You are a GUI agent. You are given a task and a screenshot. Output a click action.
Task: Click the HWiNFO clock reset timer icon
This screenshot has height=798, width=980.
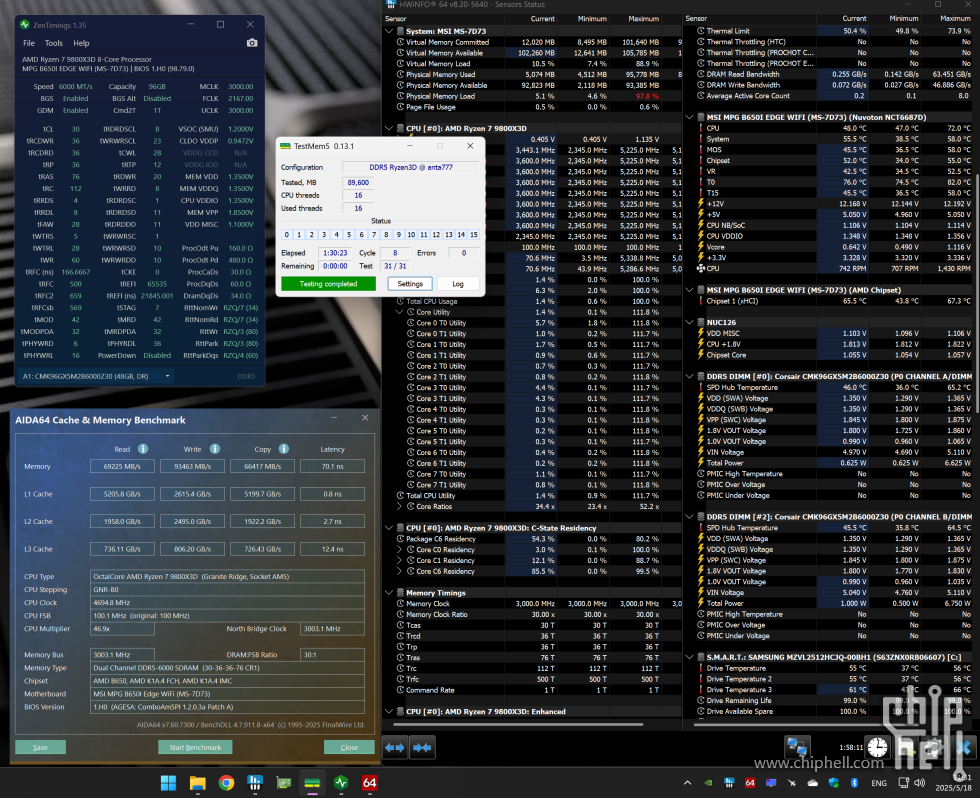878,747
